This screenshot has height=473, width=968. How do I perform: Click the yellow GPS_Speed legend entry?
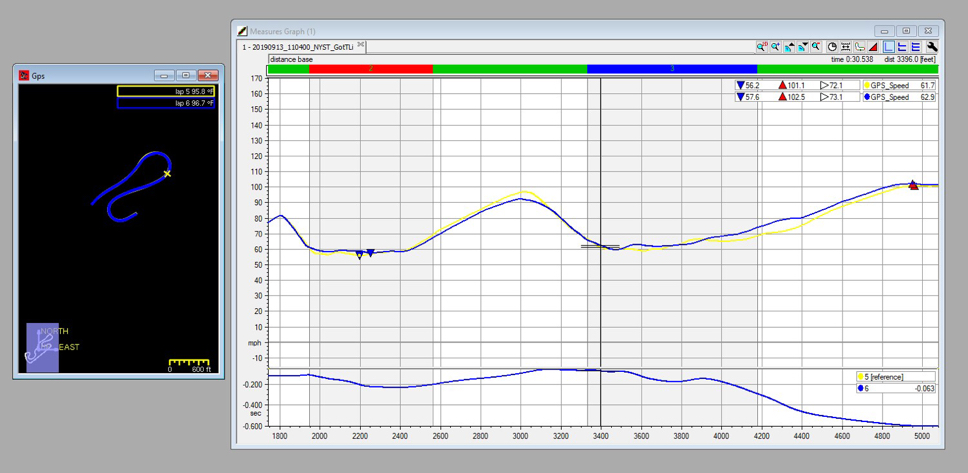click(x=899, y=86)
